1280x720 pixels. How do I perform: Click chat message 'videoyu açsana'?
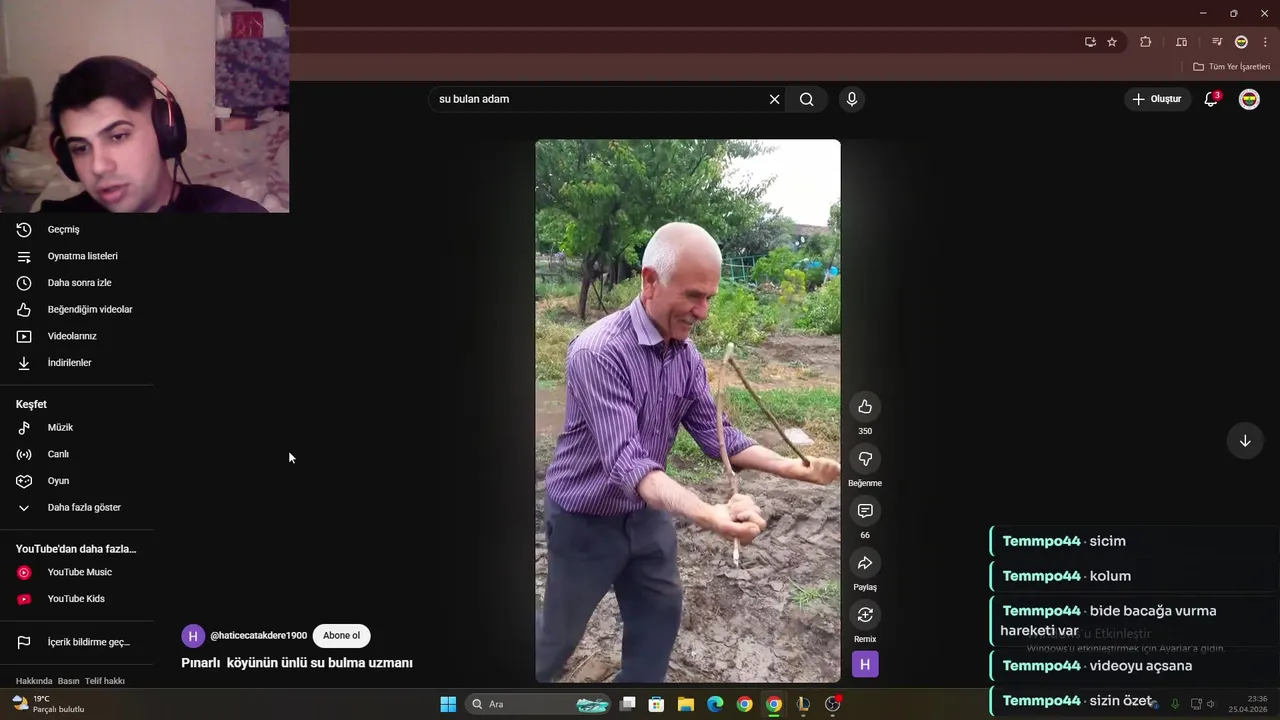[x=1141, y=666]
